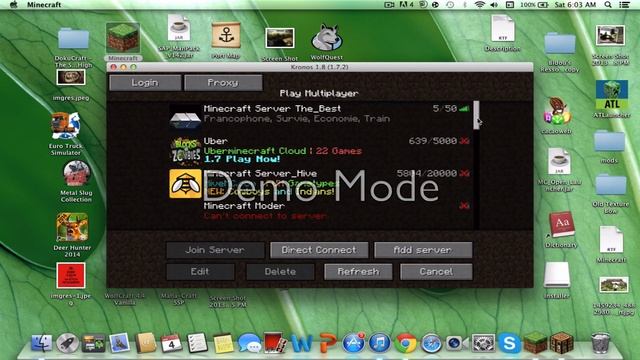Select the Uber server entry
The width and height of the screenshot is (640, 360).
[x=320, y=150]
